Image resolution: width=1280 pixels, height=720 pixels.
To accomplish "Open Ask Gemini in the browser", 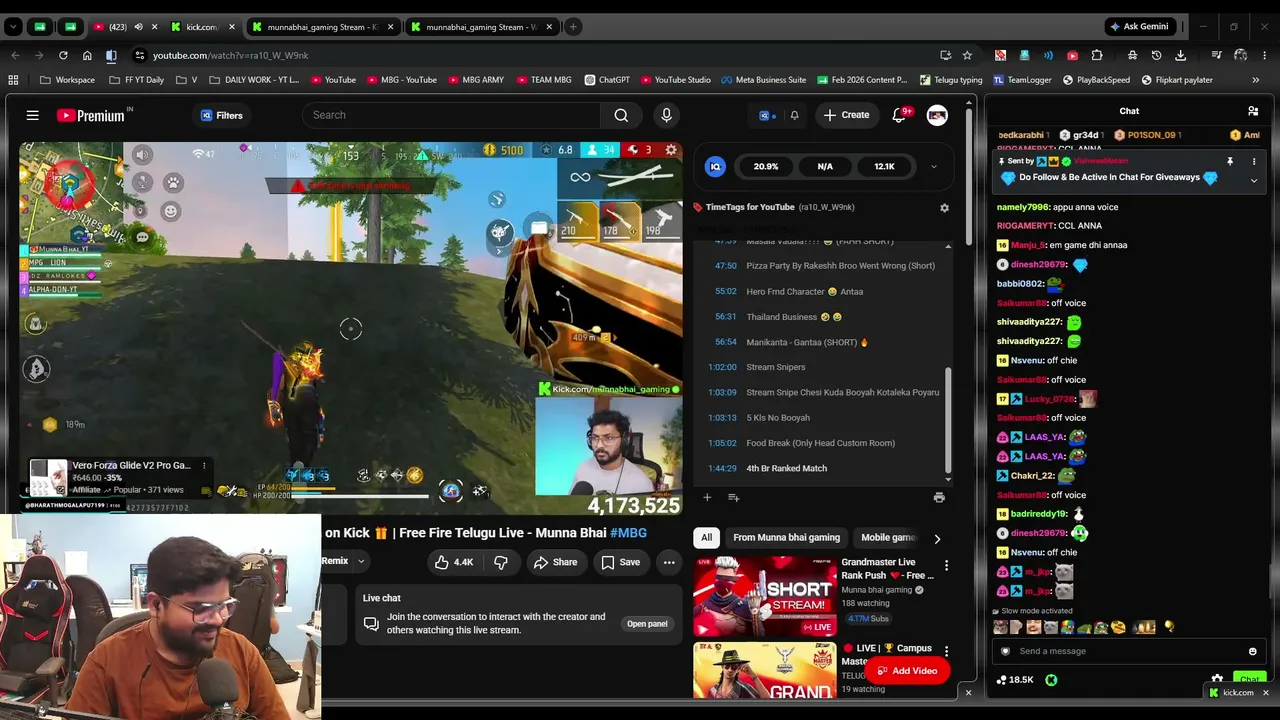I will [x=1138, y=27].
